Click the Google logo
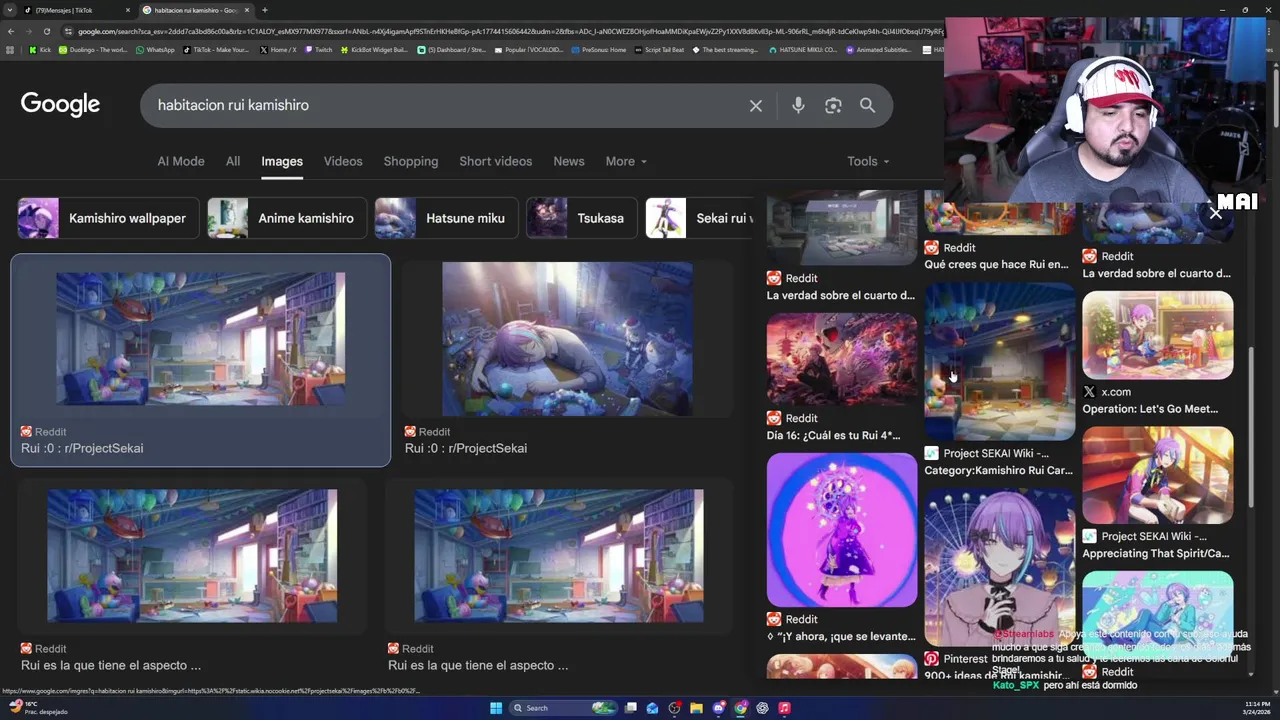The image size is (1280, 720). tap(60, 104)
